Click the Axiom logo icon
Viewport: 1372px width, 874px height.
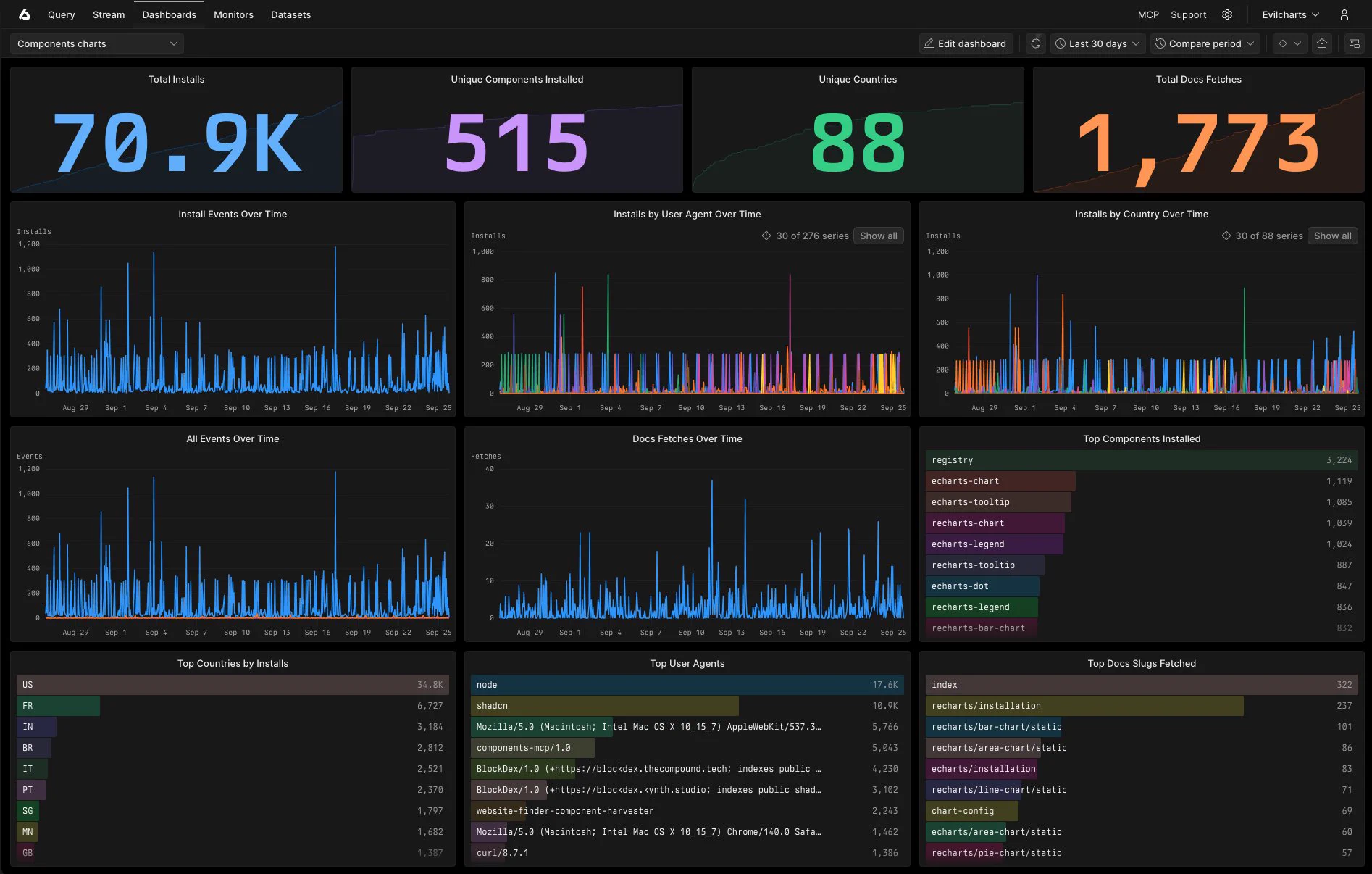tap(24, 14)
